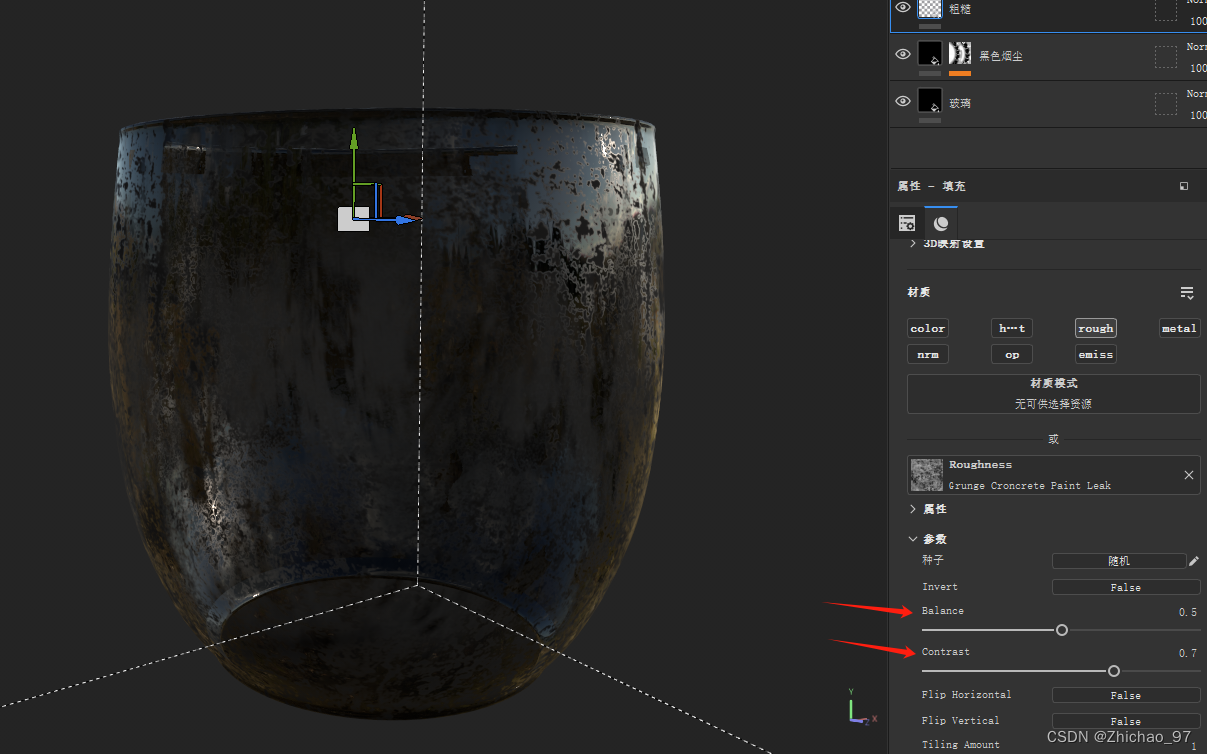
Task: Undock the 属性 - 填充 properties panel
Action: [1184, 186]
